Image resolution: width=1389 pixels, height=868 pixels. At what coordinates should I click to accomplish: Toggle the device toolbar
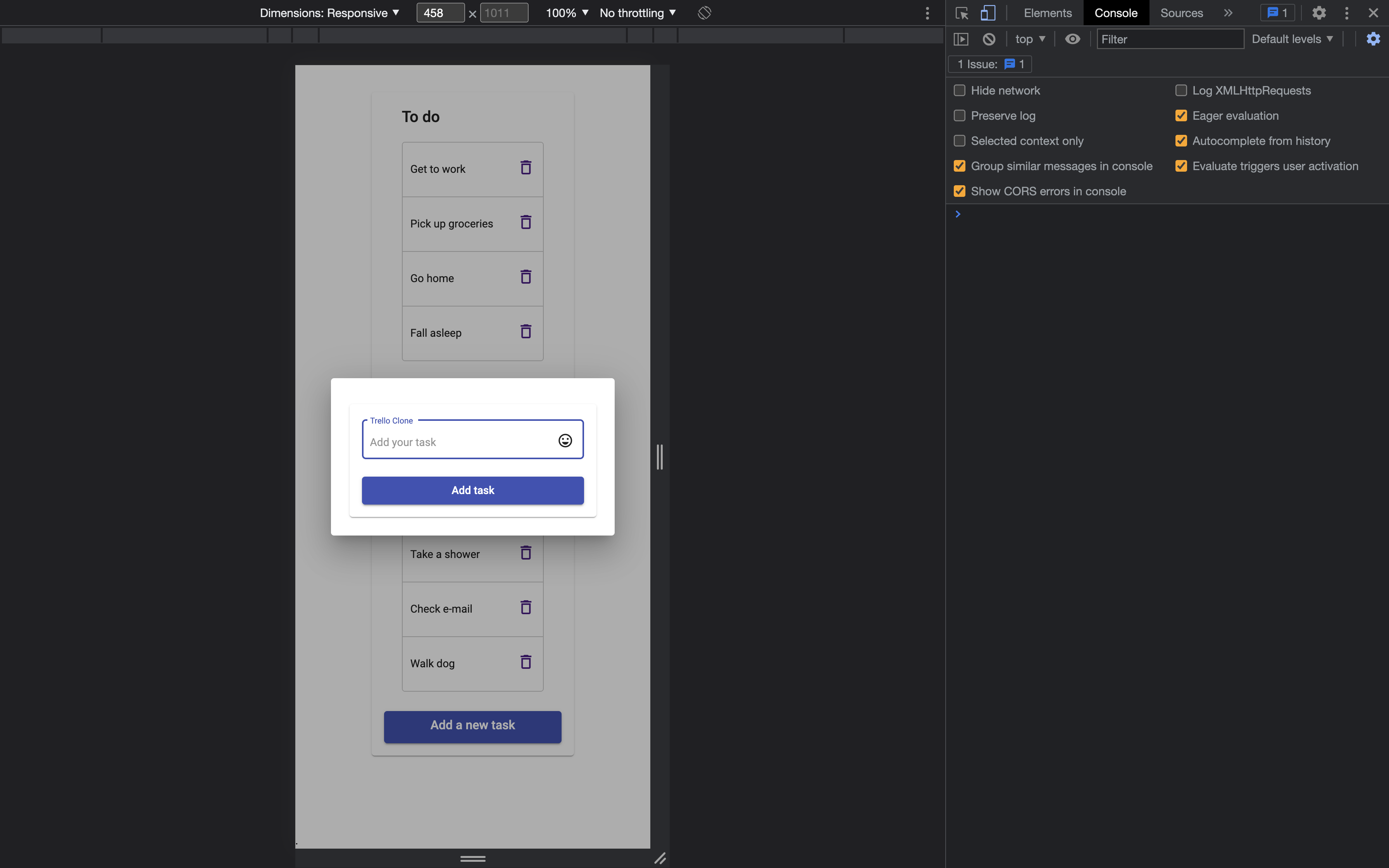click(988, 12)
